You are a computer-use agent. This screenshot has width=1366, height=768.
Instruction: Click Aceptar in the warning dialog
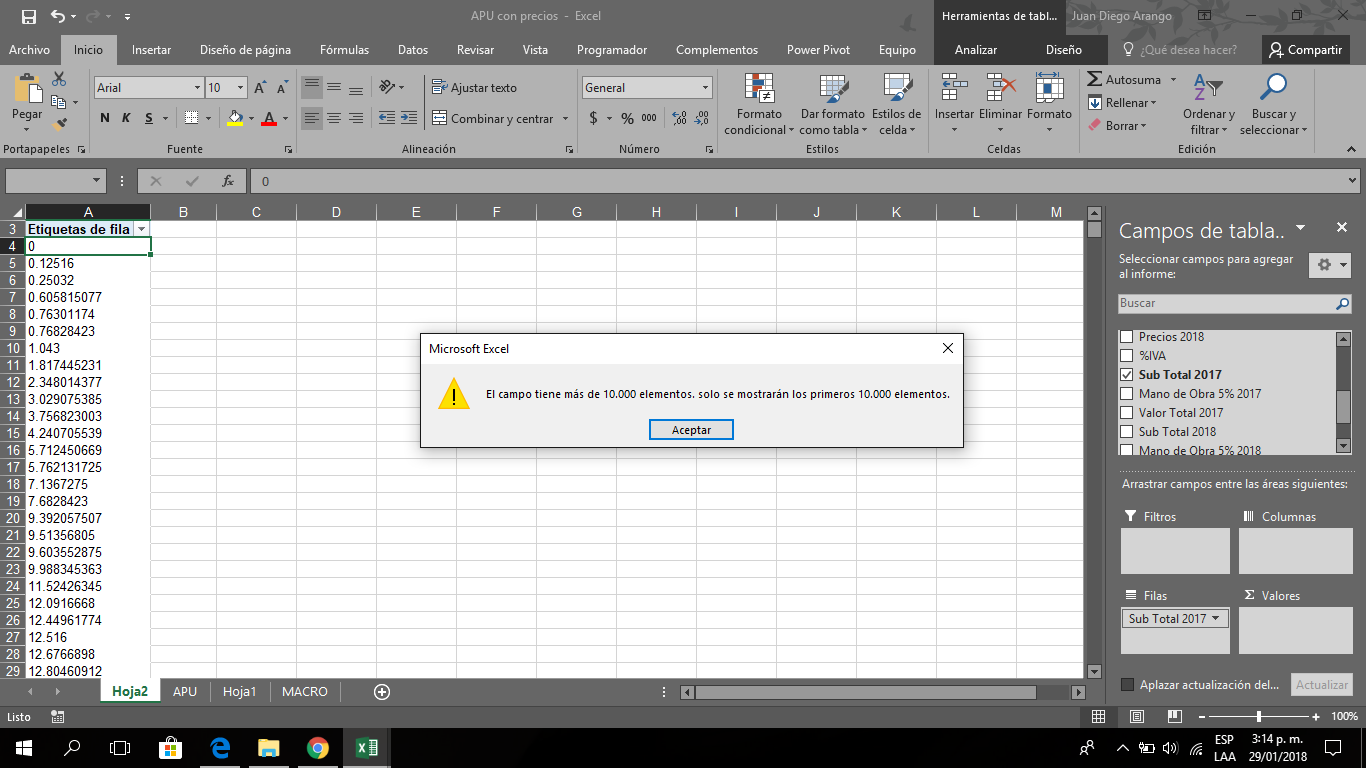(x=691, y=429)
